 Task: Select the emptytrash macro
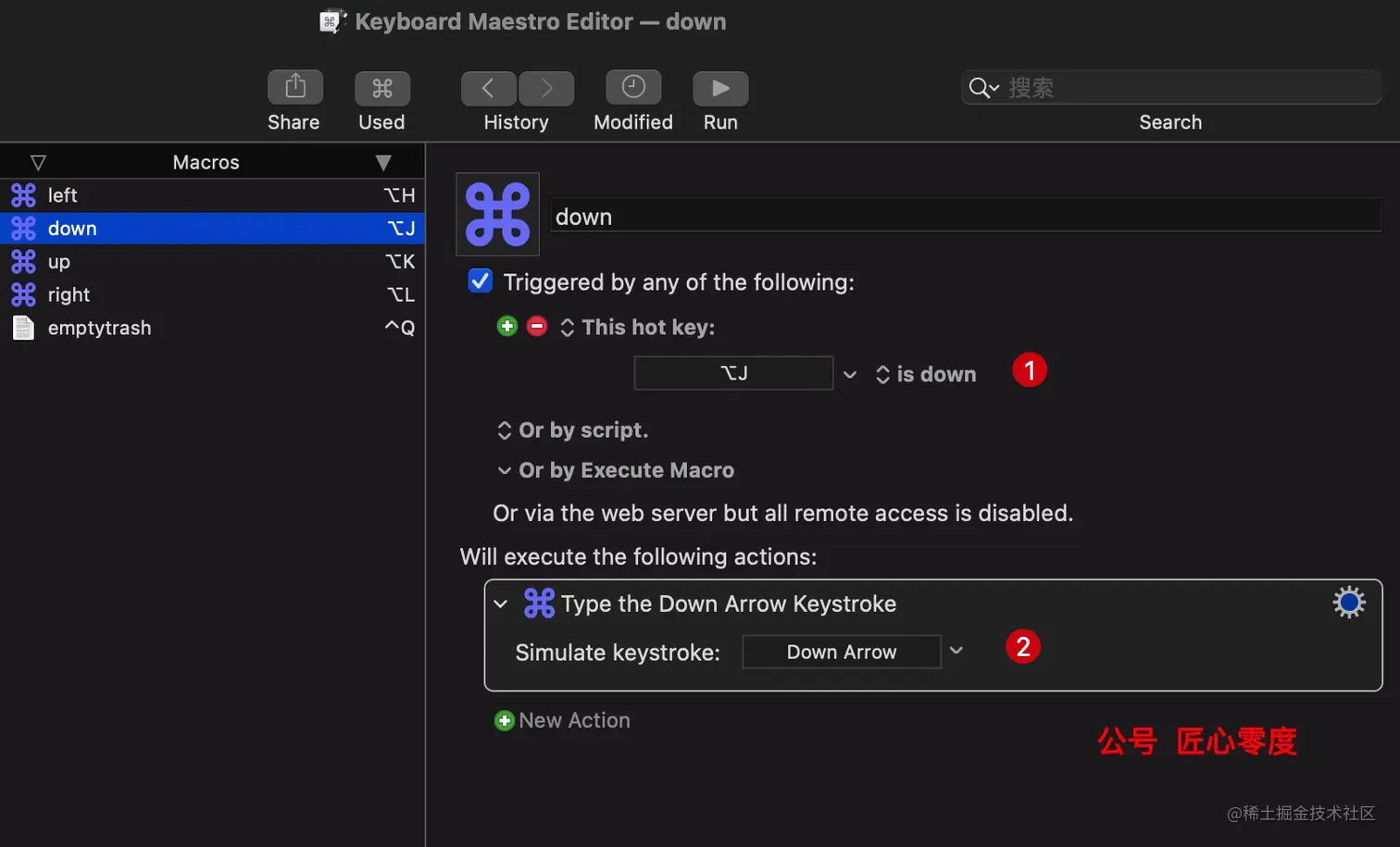212,328
